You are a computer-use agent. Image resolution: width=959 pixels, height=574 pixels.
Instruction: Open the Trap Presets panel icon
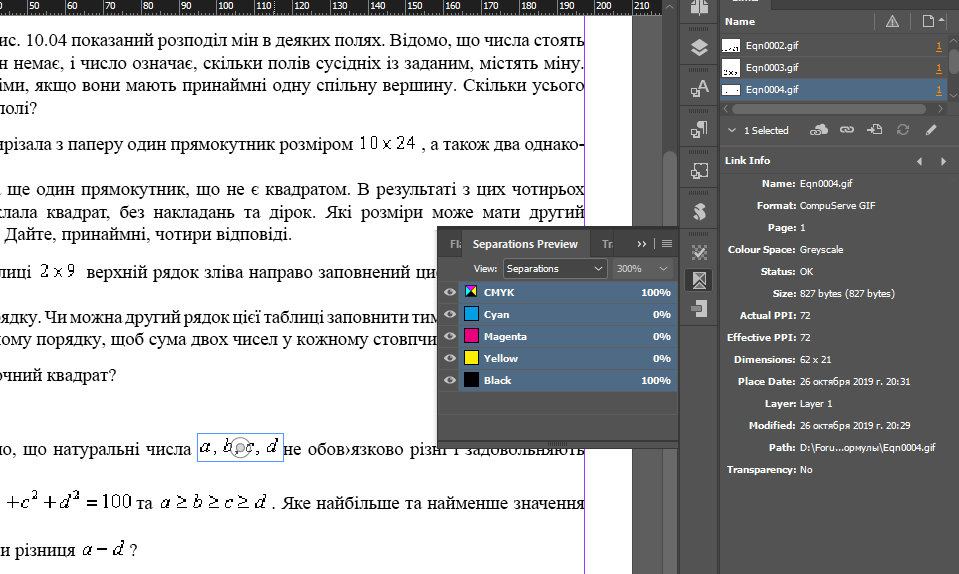[x=699, y=309]
